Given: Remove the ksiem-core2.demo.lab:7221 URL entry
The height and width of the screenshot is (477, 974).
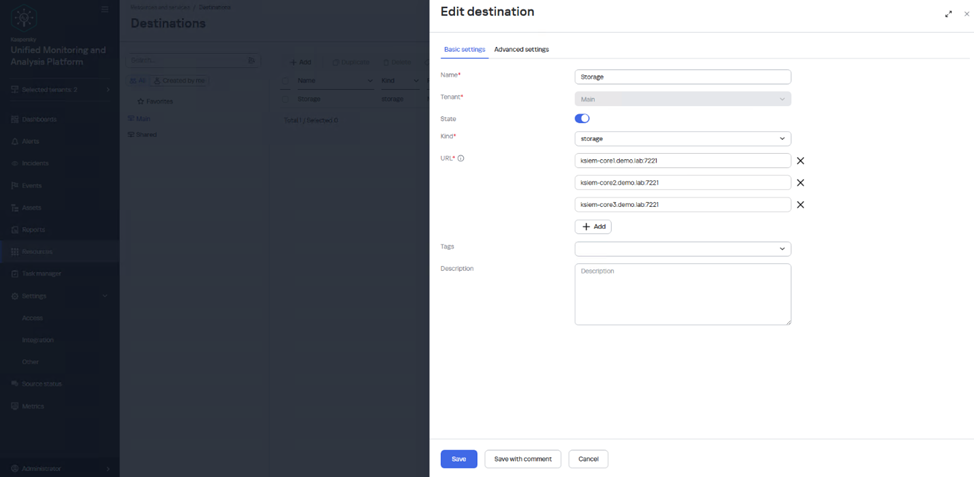Looking at the screenshot, I should coord(800,183).
